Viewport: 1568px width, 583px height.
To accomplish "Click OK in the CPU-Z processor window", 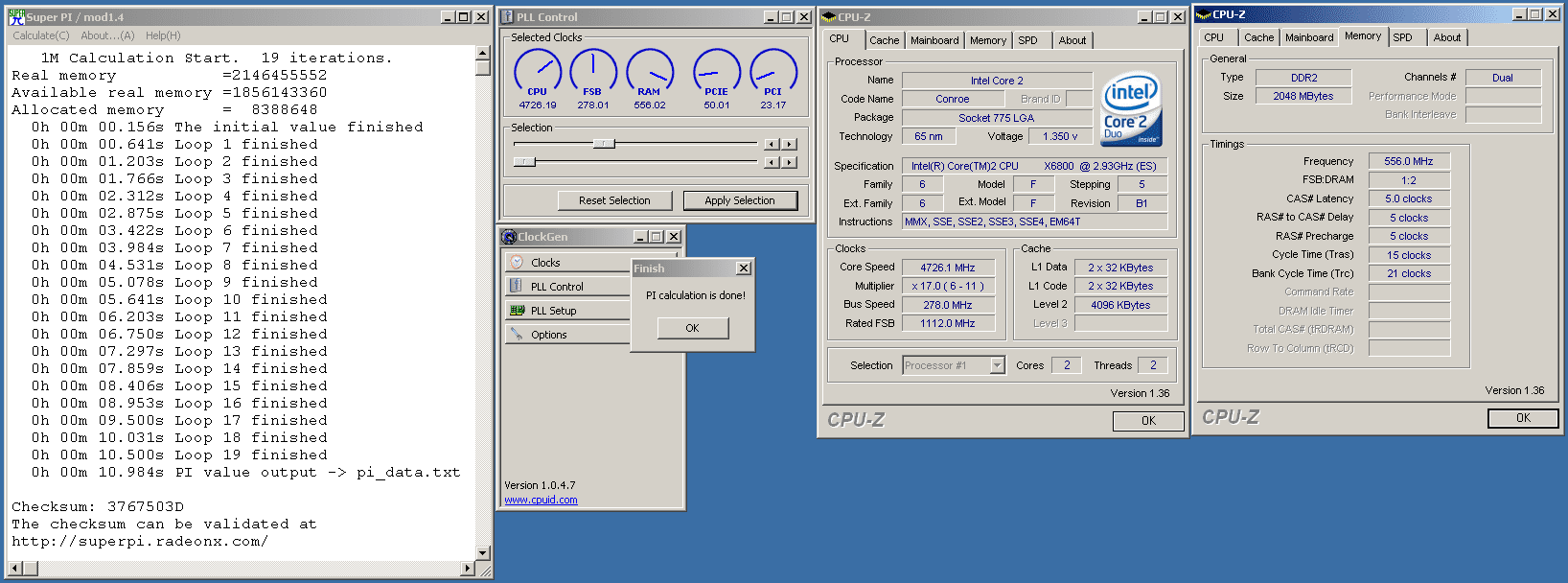I will [1148, 421].
